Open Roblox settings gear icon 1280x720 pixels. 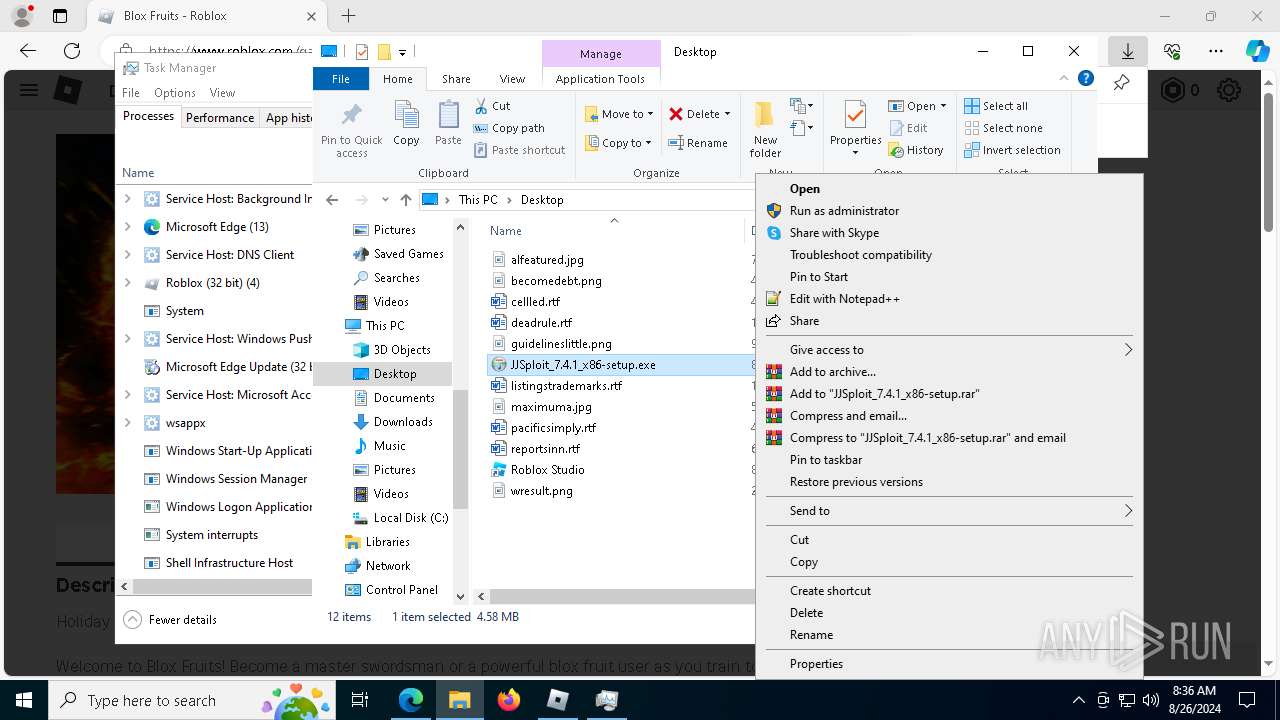[1228, 91]
